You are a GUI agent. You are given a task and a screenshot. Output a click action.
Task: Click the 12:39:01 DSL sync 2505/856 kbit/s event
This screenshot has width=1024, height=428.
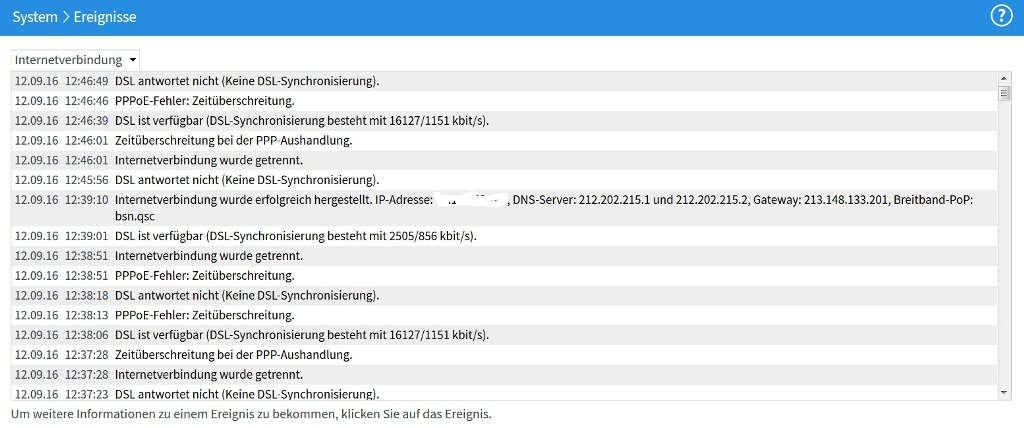tap(296, 236)
